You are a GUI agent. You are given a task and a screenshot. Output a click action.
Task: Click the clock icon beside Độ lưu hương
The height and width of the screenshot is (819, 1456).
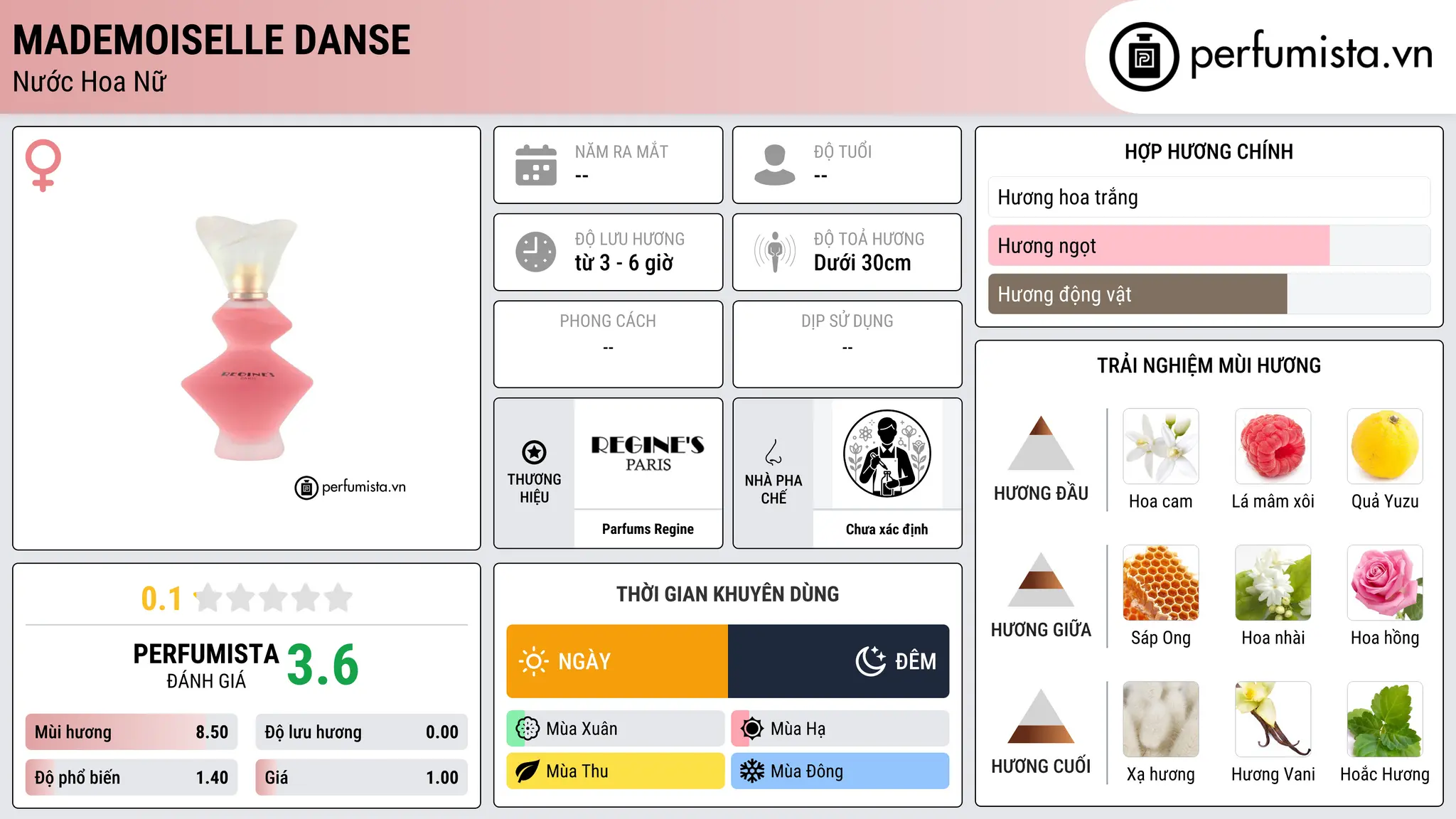pyautogui.click(x=536, y=252)
